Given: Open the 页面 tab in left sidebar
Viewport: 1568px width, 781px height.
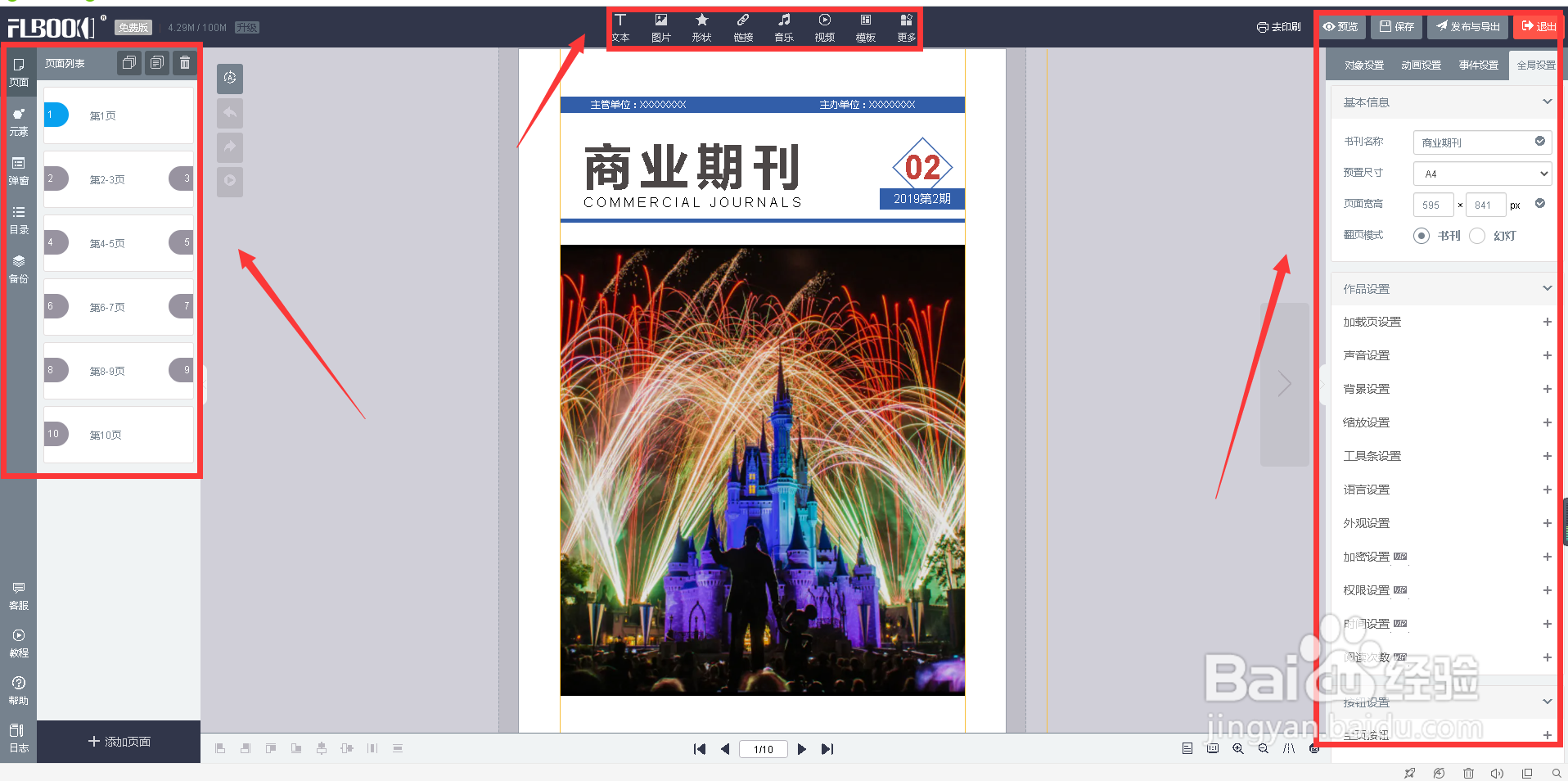Looking at the screenshot, I should coord(19,73).
